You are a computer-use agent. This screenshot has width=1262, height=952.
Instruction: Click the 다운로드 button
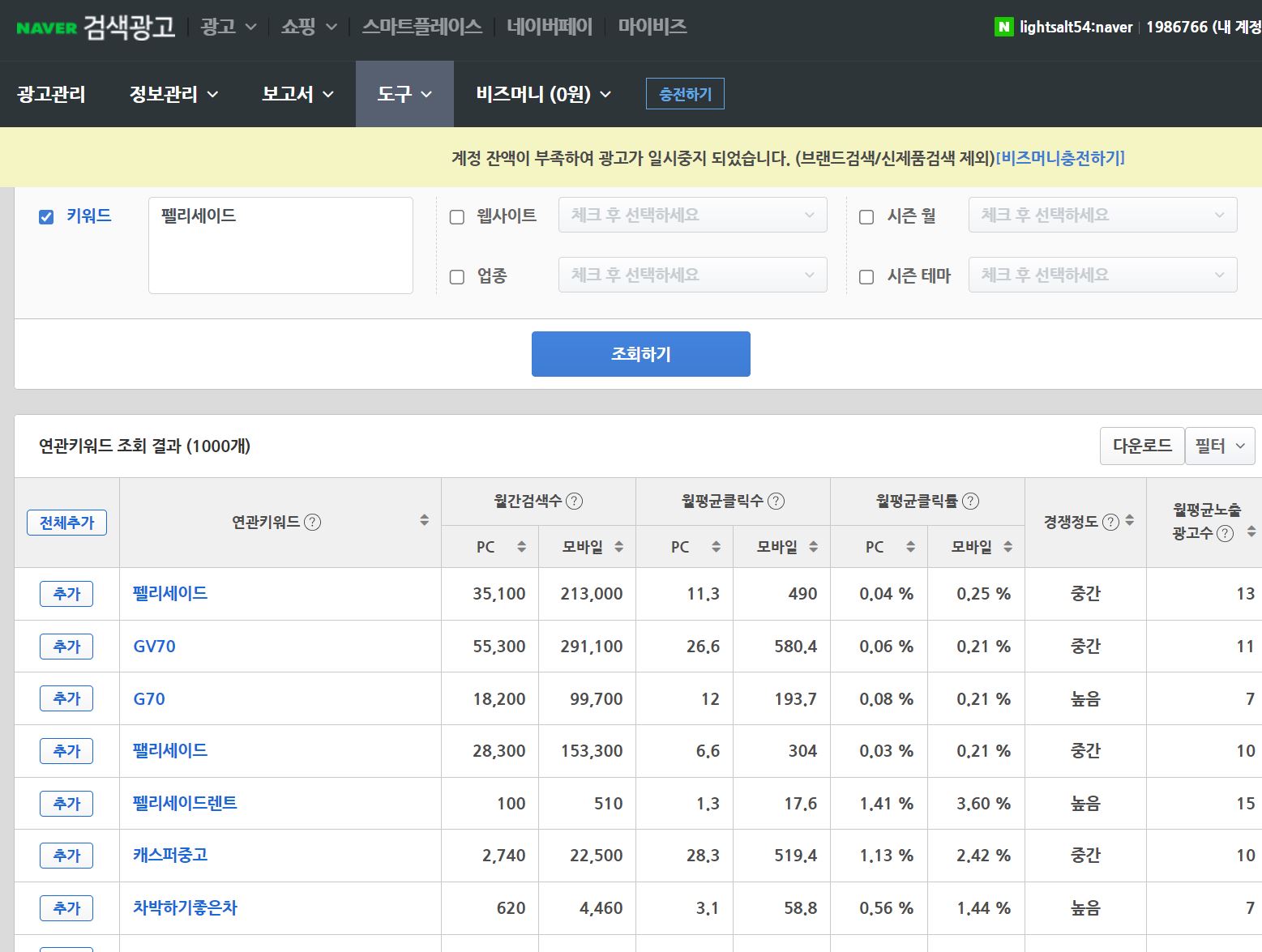pyautogui.click(x=1142, y=446)
